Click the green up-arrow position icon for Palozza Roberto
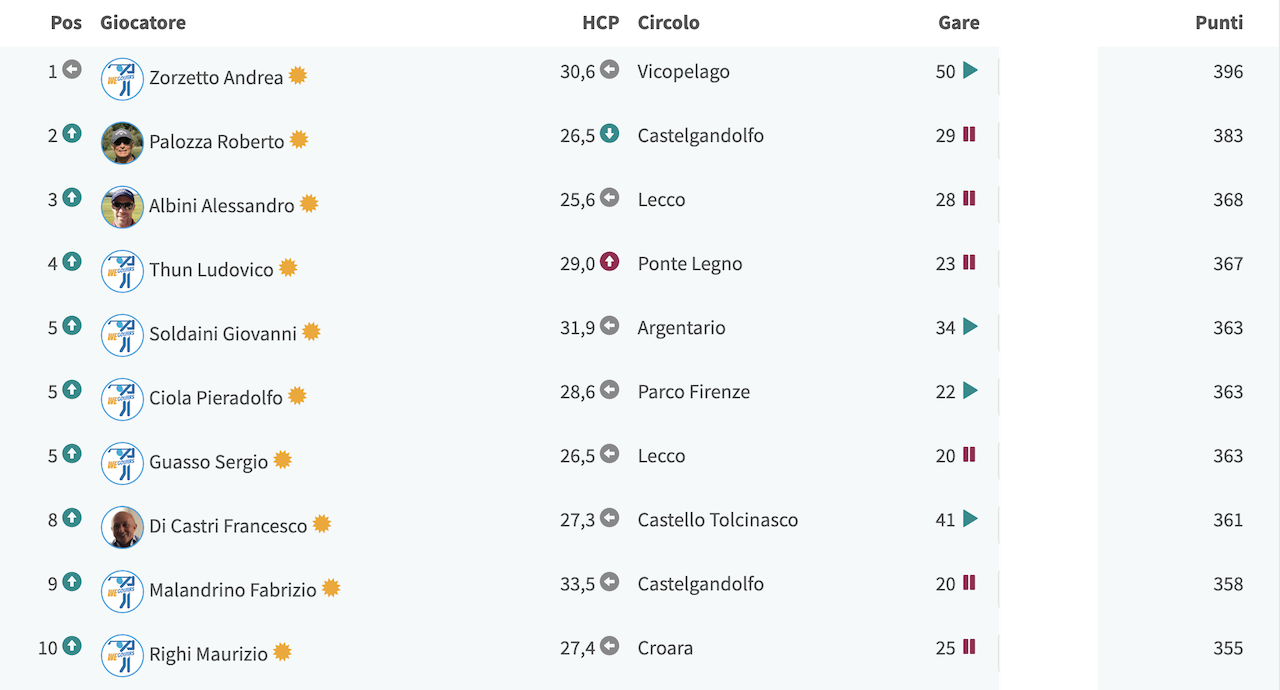The image size is (1280, 690). pos(72,133)
